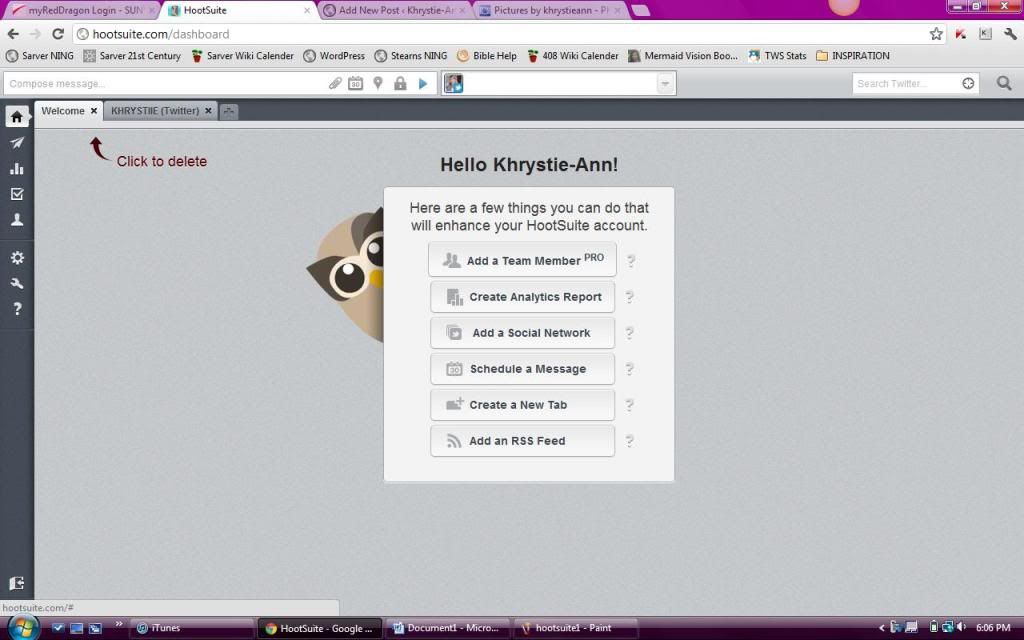This screenshot has width=1024, height=640.
Task: Click the Add a Social Network button
Action: (x=522, y=333)
